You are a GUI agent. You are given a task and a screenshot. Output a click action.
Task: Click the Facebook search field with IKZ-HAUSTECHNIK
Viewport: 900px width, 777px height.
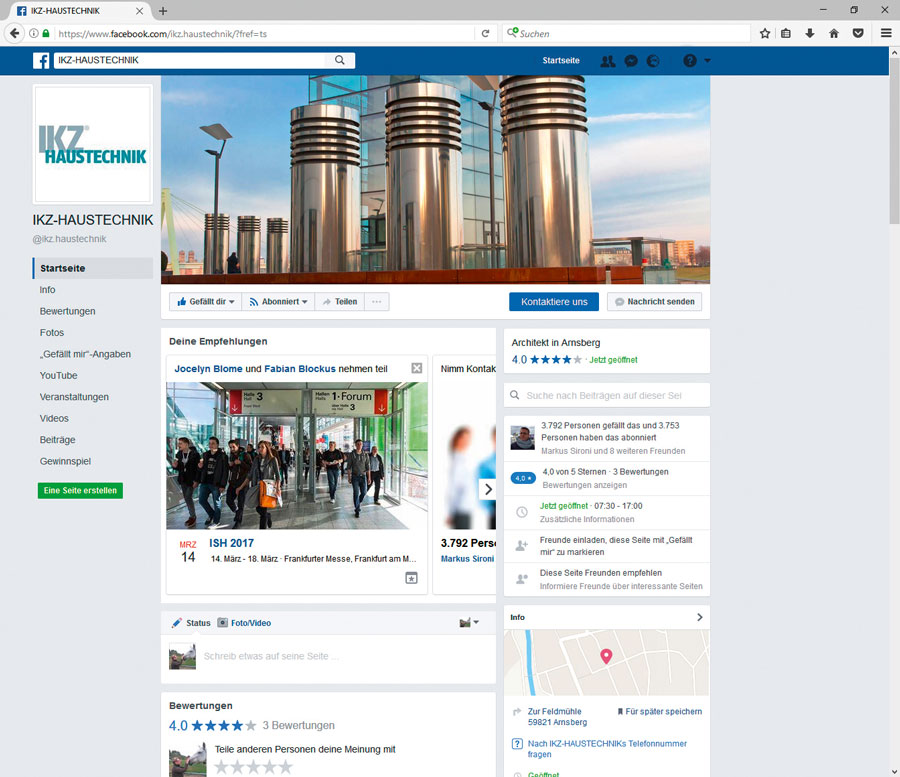[192, 60]
